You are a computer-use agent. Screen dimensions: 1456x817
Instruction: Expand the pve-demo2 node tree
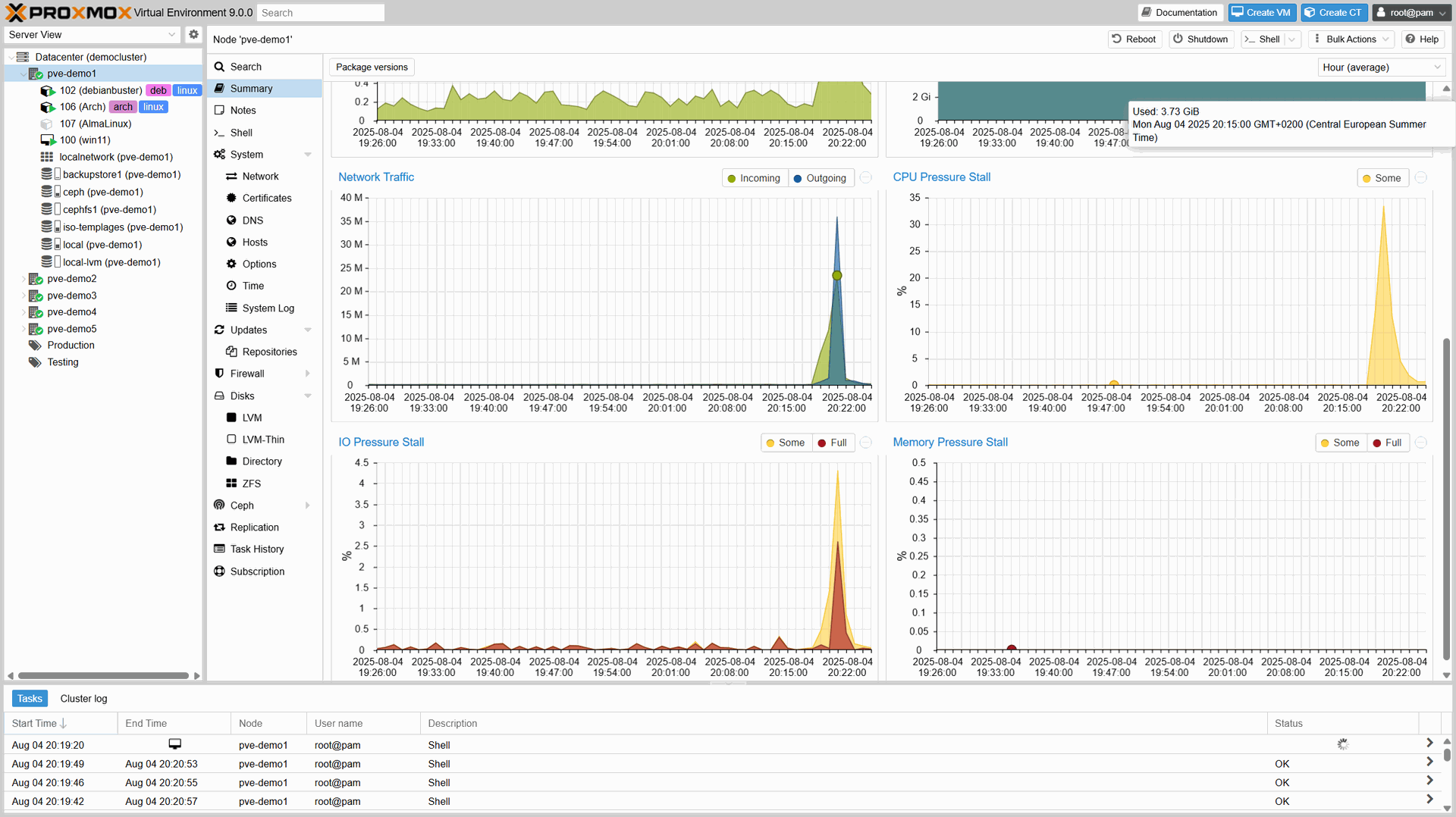tap(22, 279)
